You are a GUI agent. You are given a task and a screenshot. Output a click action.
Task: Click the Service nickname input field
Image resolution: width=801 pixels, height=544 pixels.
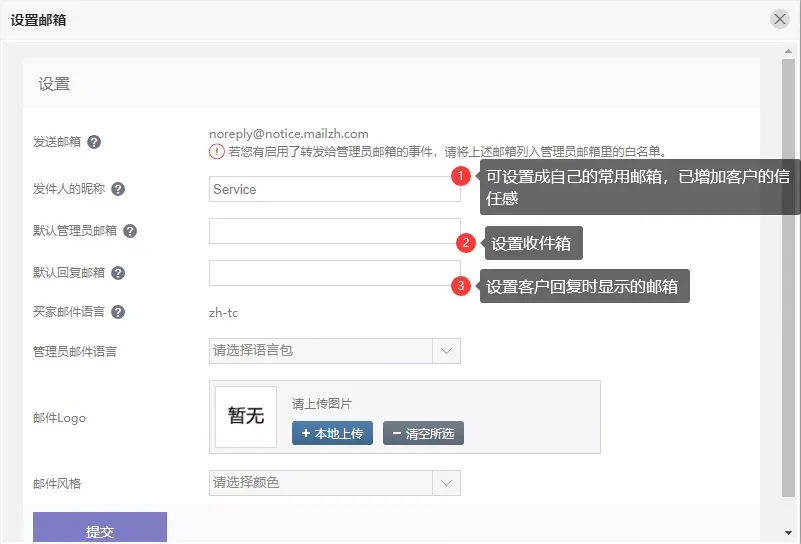pos(335,189)
